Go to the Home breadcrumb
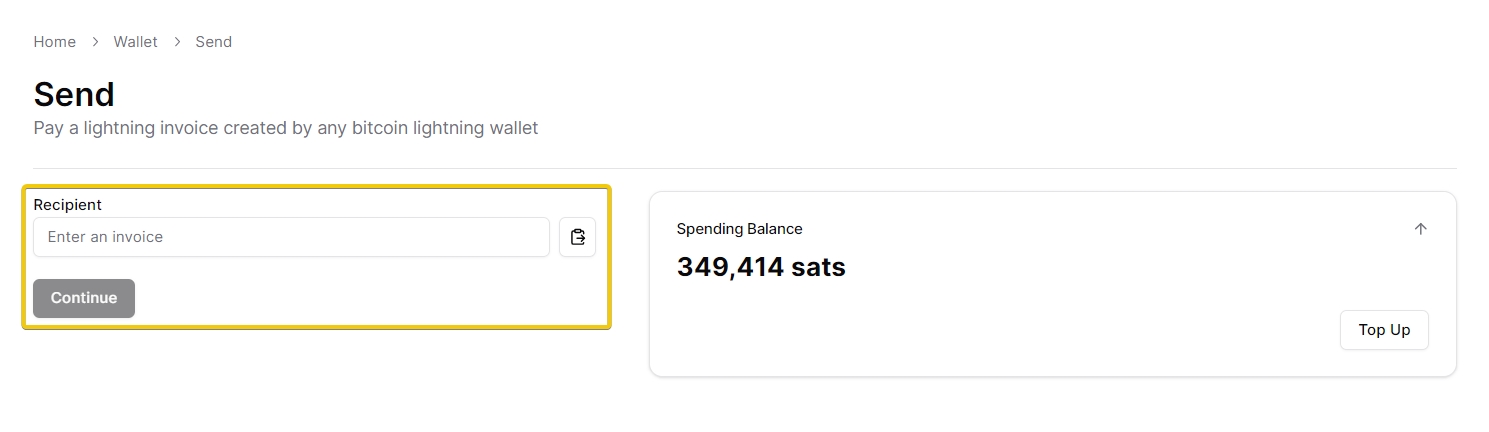 point(55,42)
